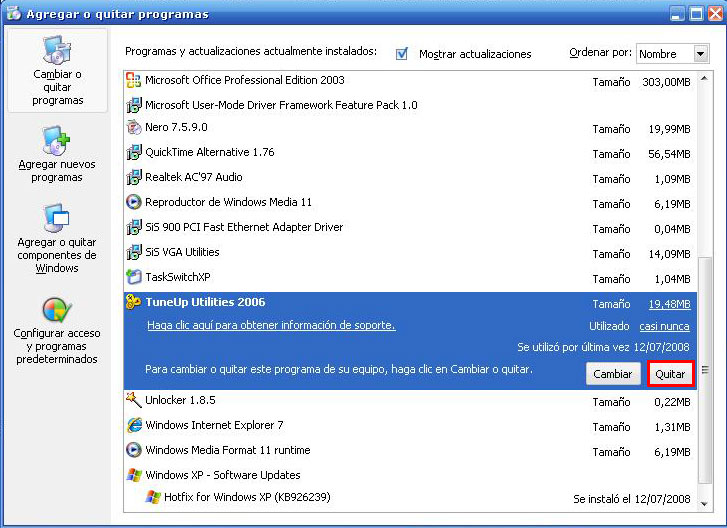Image resolution: width=727 pixels, height=528 pixels.
Task: Click the casi nunca usage link
Action: click(664, 326)
